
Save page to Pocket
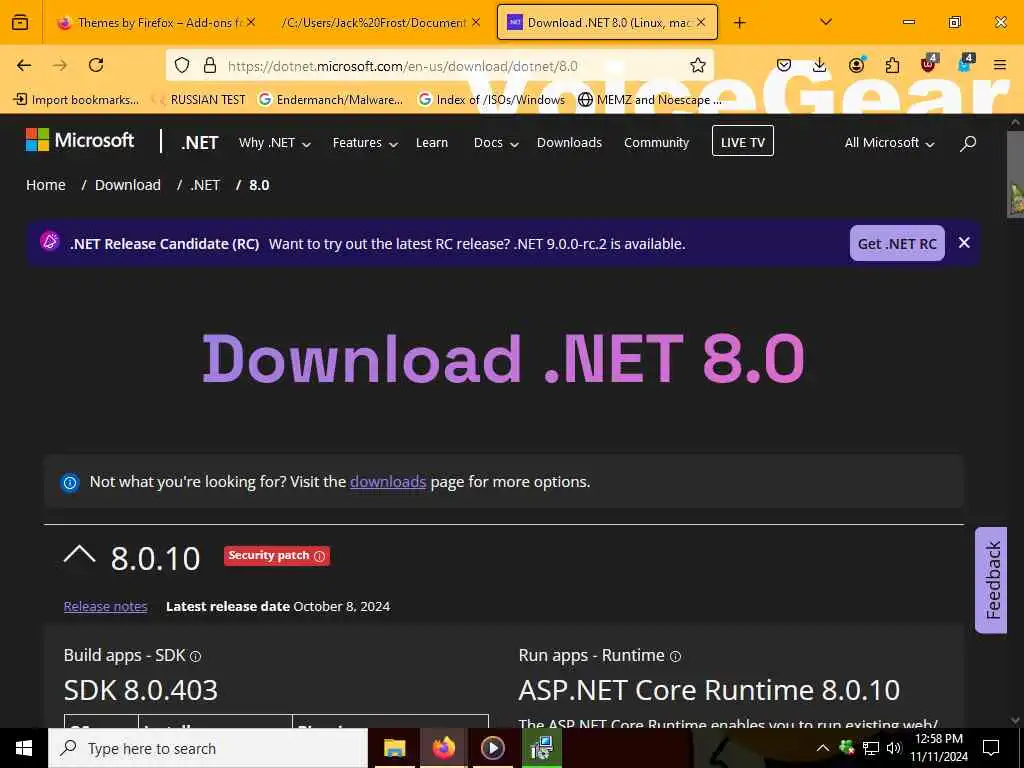point(784,65)
